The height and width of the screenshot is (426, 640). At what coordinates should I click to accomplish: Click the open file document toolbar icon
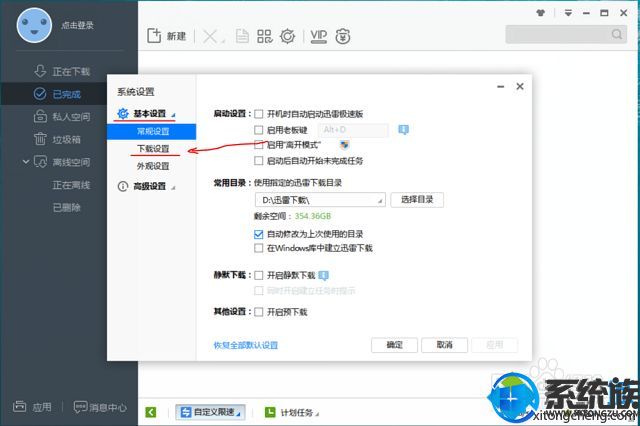point(242,36)
